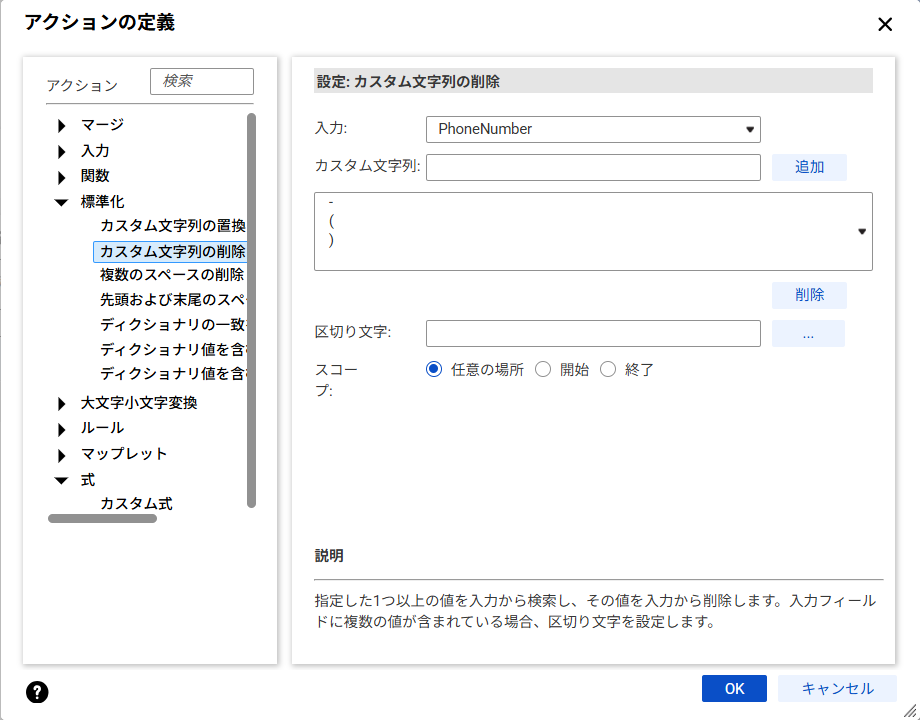Select 先頭および末尾のスペ action
Screen dimensions: 920x720
172,300
